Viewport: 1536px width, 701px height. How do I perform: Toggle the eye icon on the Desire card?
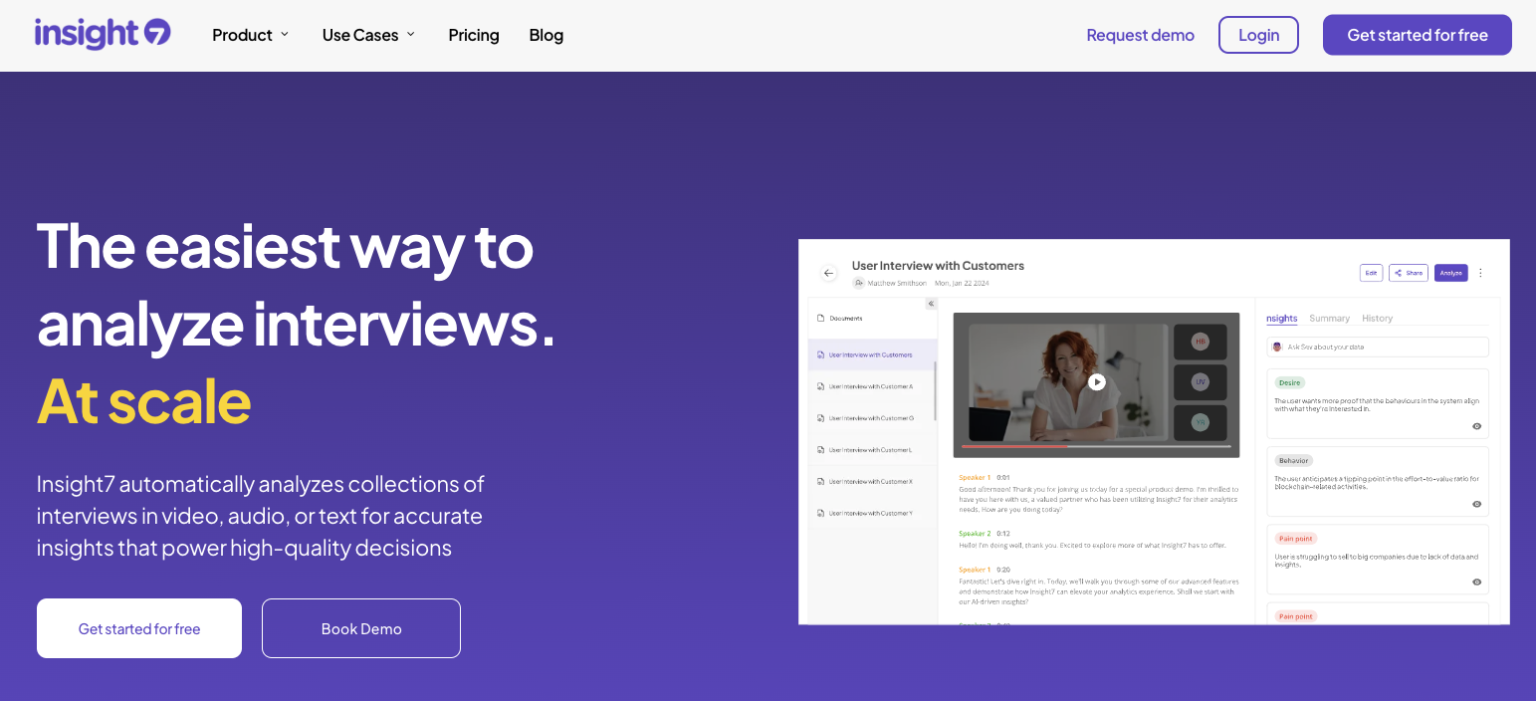tap(1477, 426)
